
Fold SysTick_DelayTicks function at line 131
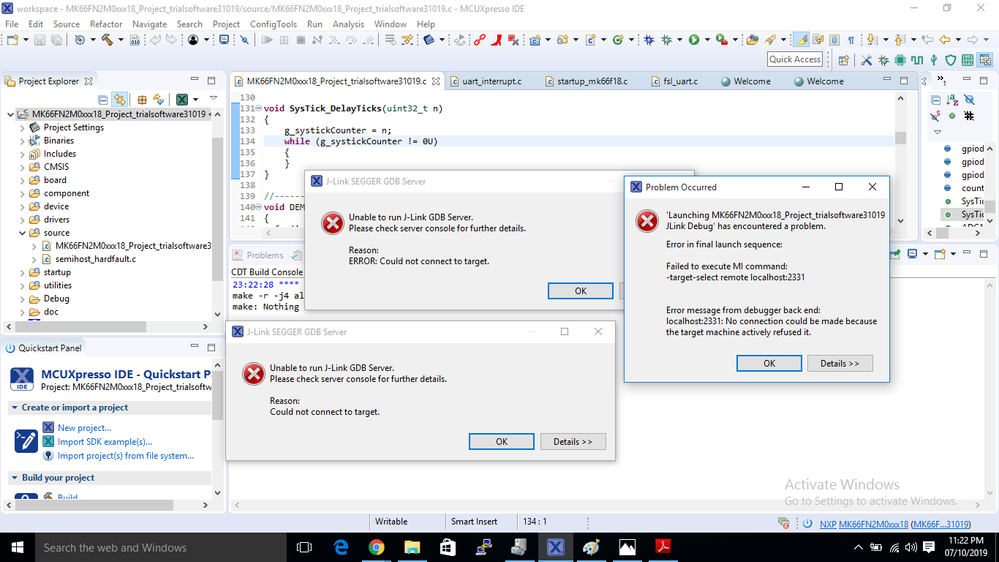point(259,108)
